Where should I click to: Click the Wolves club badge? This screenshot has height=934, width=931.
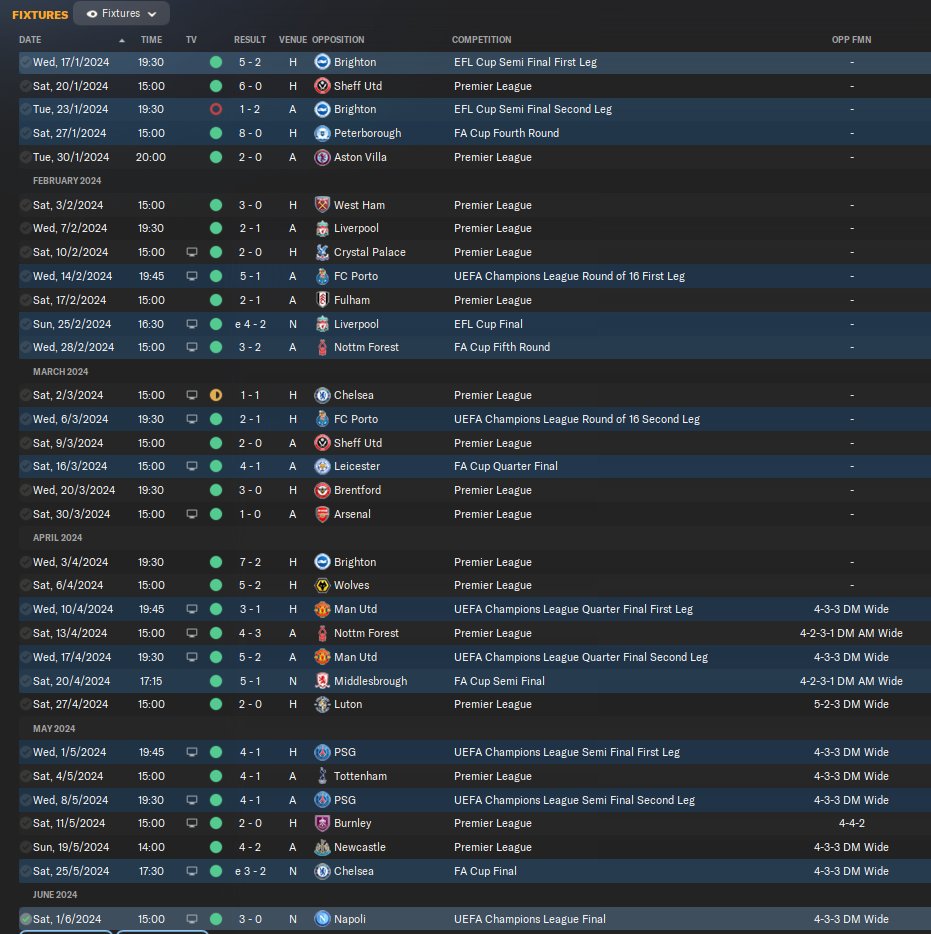click(322, 586)
